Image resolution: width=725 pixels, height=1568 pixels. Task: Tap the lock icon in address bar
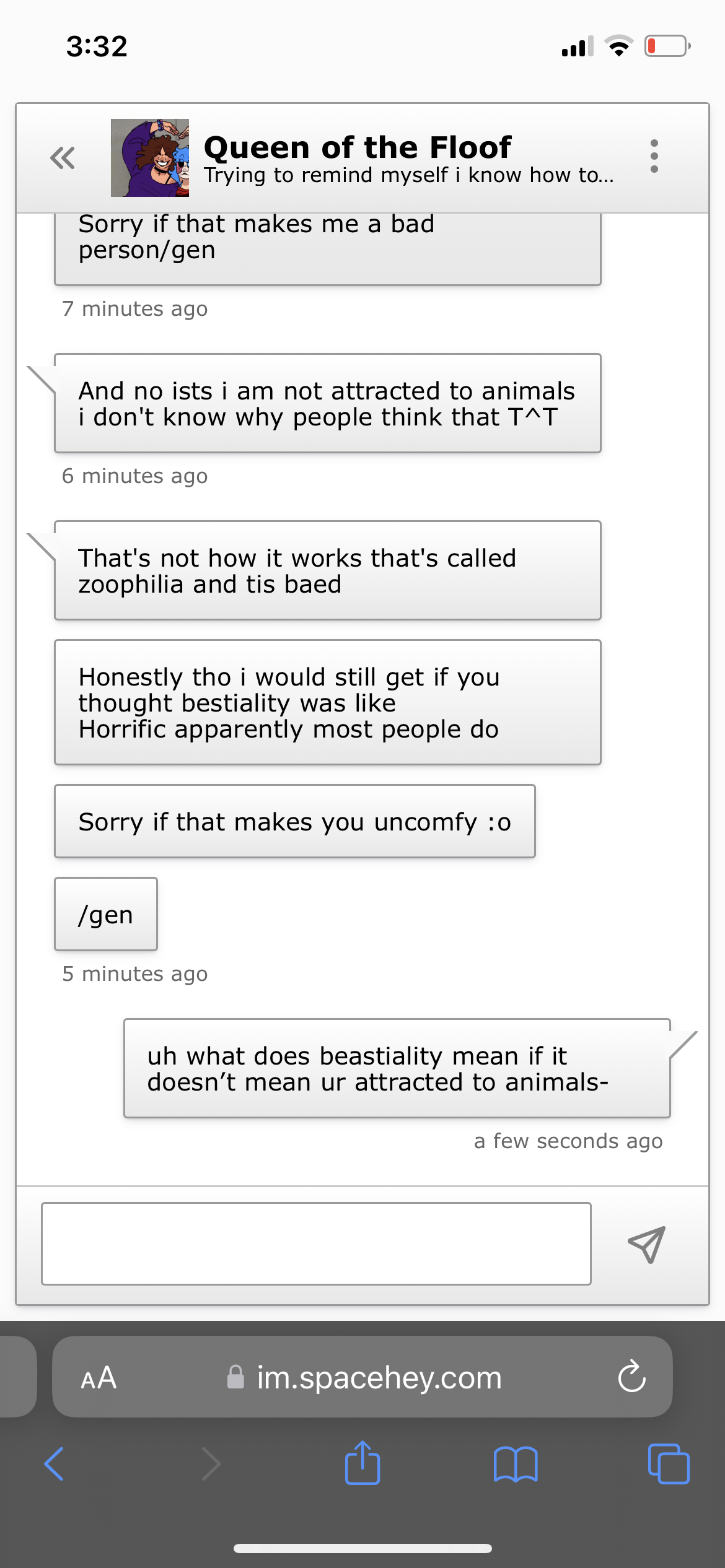click(x=235, y=1377)
